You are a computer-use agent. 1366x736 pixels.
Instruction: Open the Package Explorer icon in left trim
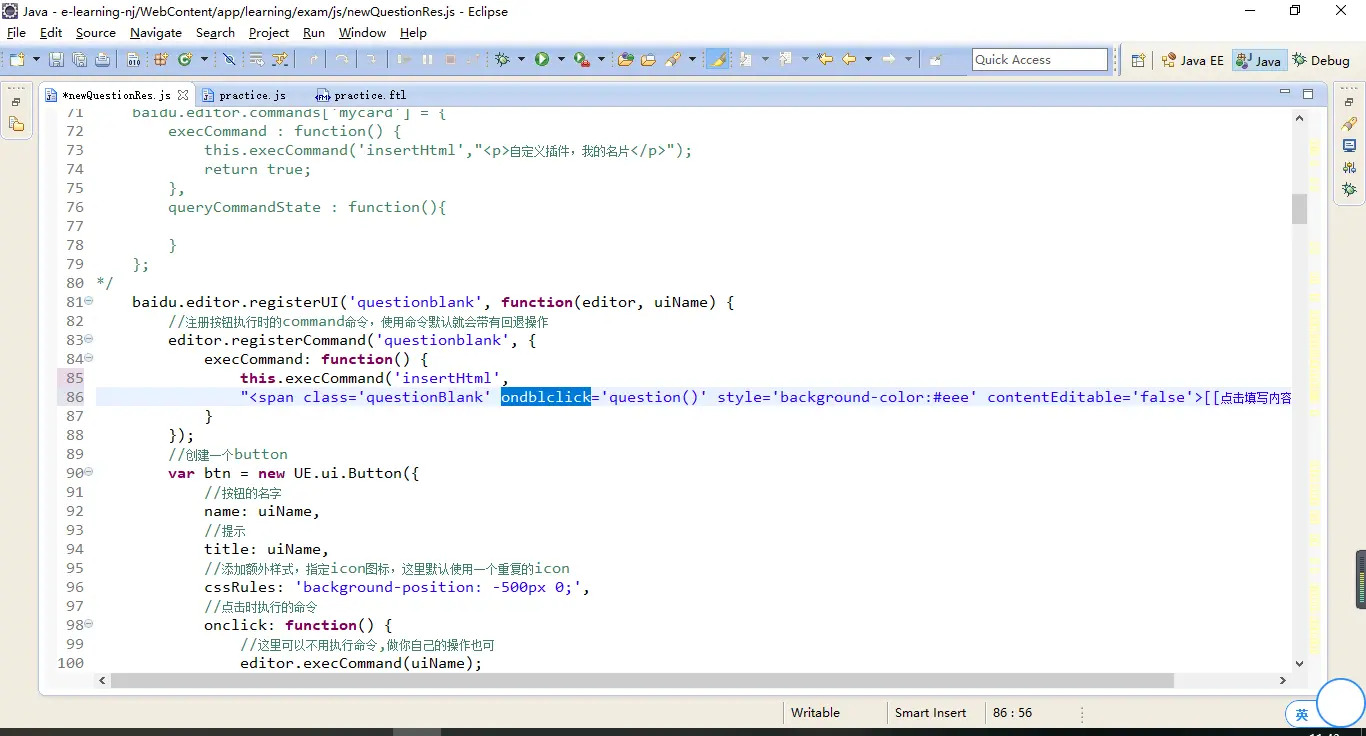pos(16,125)
